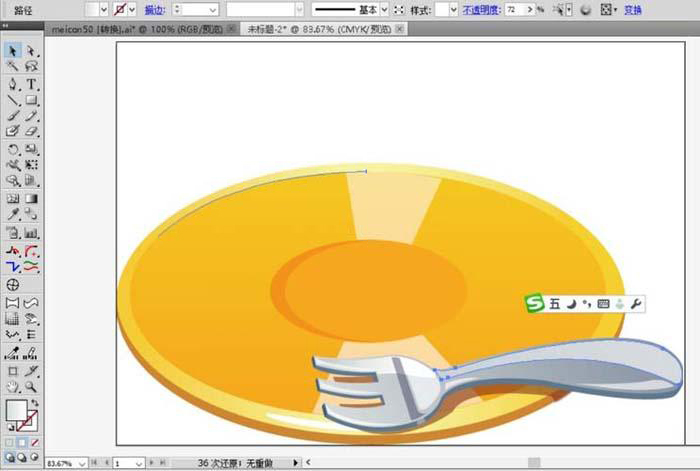Open the fill color dropdown arrow
The height and width of the screenshot is (471, 700).
pyautogui.click(x=104, y=9)
